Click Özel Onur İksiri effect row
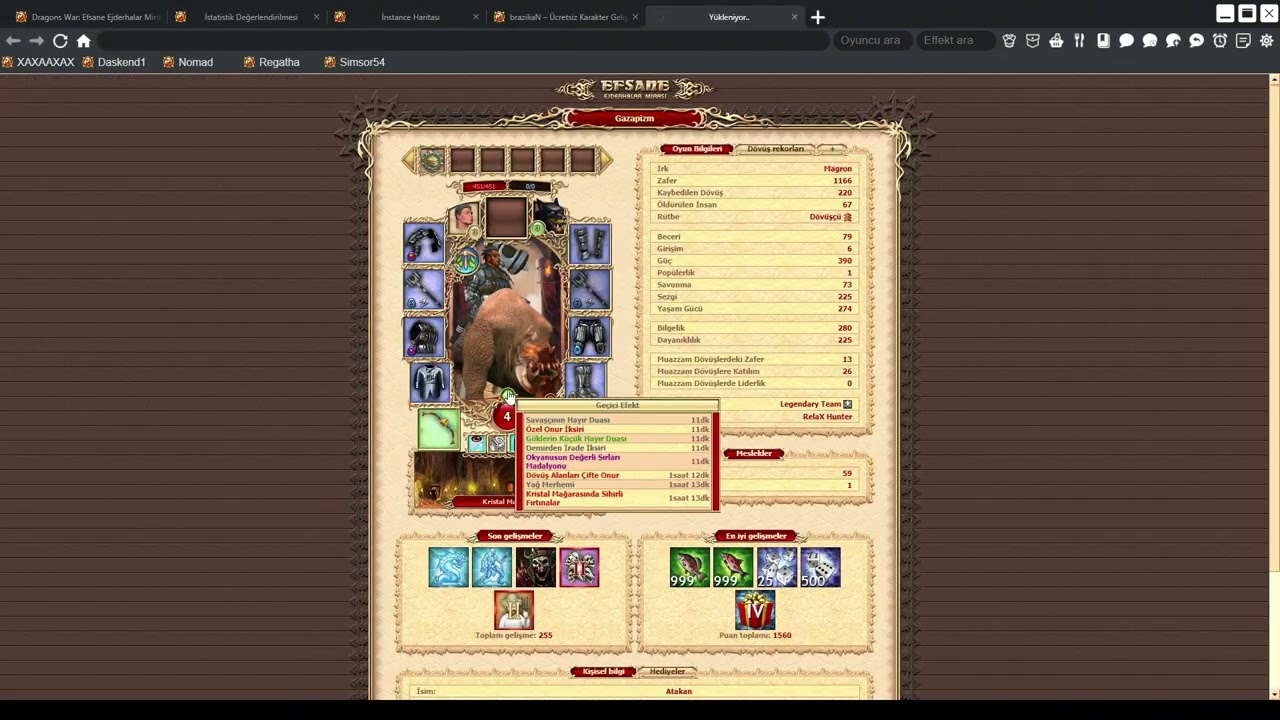Image resolution: width=1280 pixels, height=720 pixels. point(617,429)
